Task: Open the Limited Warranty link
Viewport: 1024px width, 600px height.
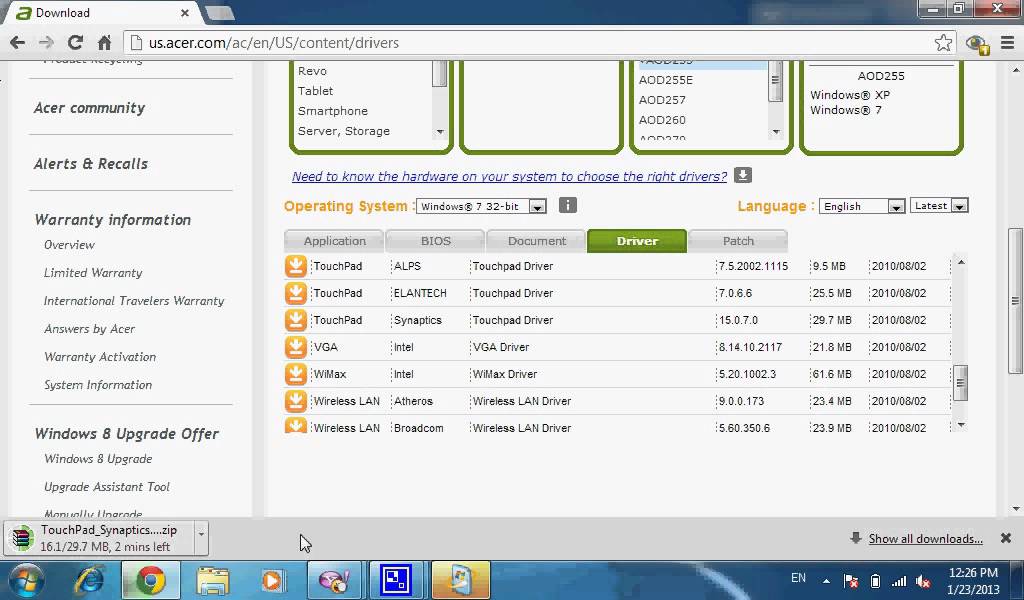Action: coord(93,273)
